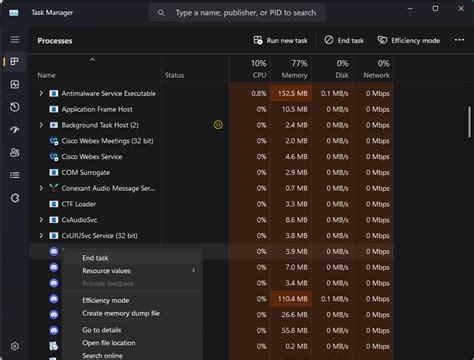Open the more options ellipsis menu
This screenshot has height=360, width=474.
[459, 40]
